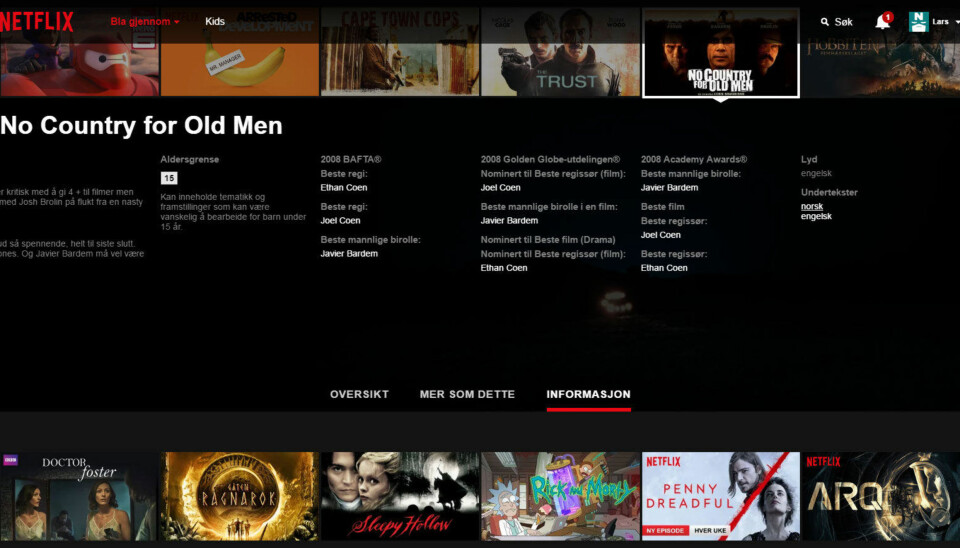The width and height of the screenshot is (960, 548).
Task: Click the engelsk subtitle option
Action: pyautogui.click(x=816, y=216)
